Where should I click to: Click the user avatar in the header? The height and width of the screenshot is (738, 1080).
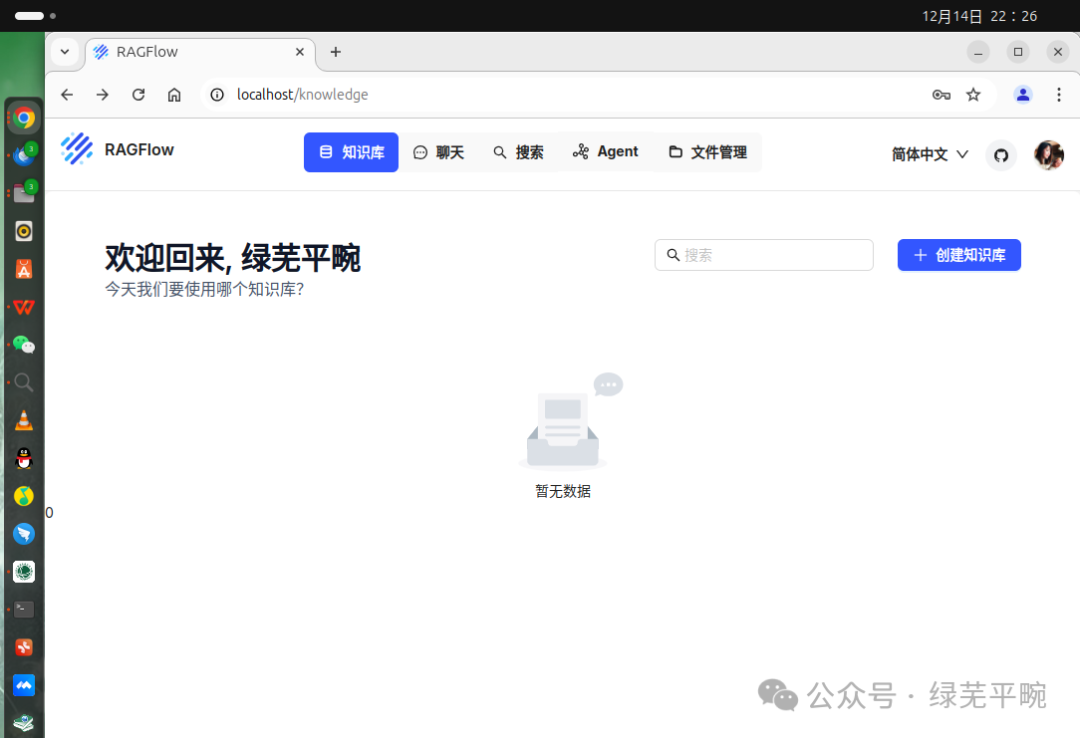(1048, 155)
